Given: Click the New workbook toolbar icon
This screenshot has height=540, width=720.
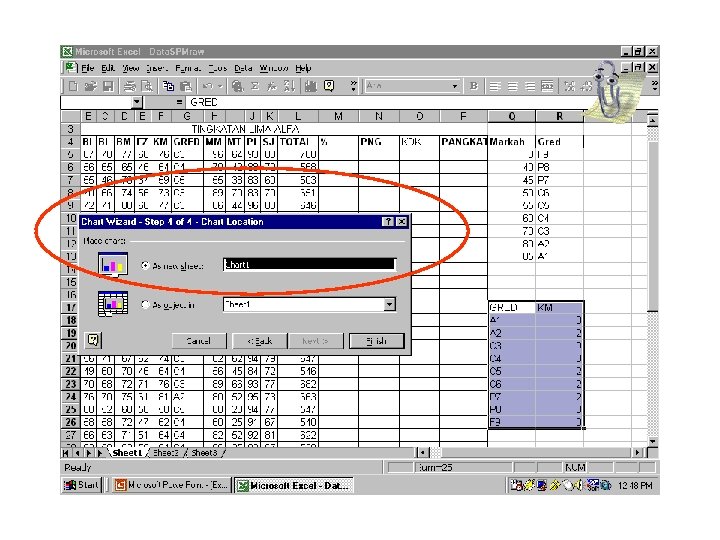Looking at the screenshot, I should coord(73,86).
